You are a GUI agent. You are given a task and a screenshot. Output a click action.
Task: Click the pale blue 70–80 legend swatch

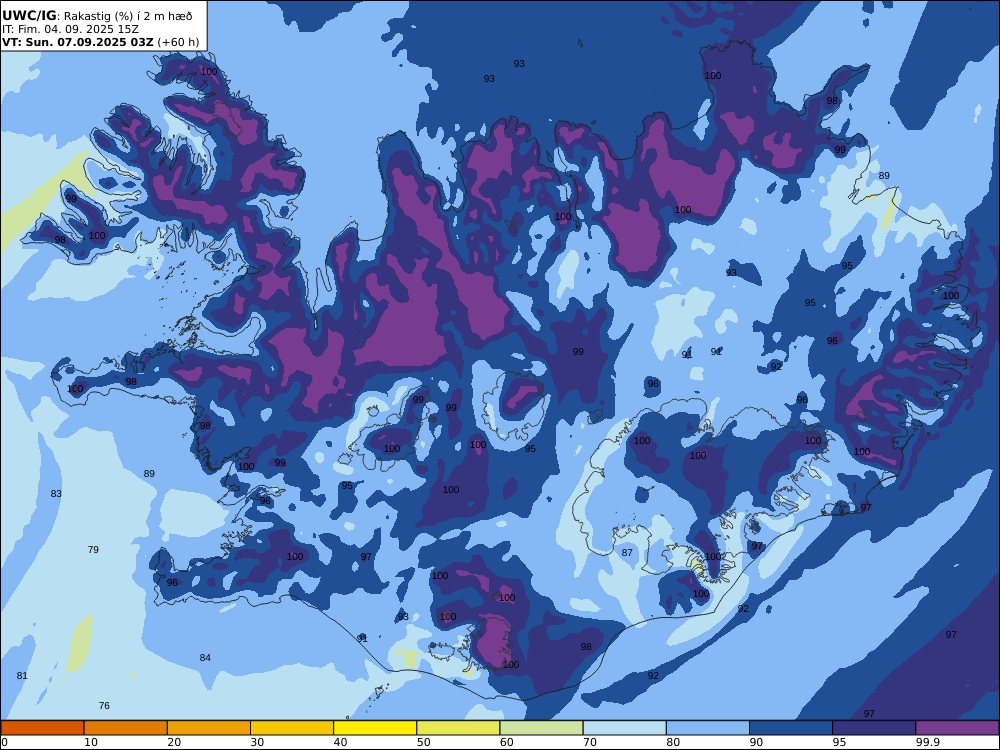625,728
